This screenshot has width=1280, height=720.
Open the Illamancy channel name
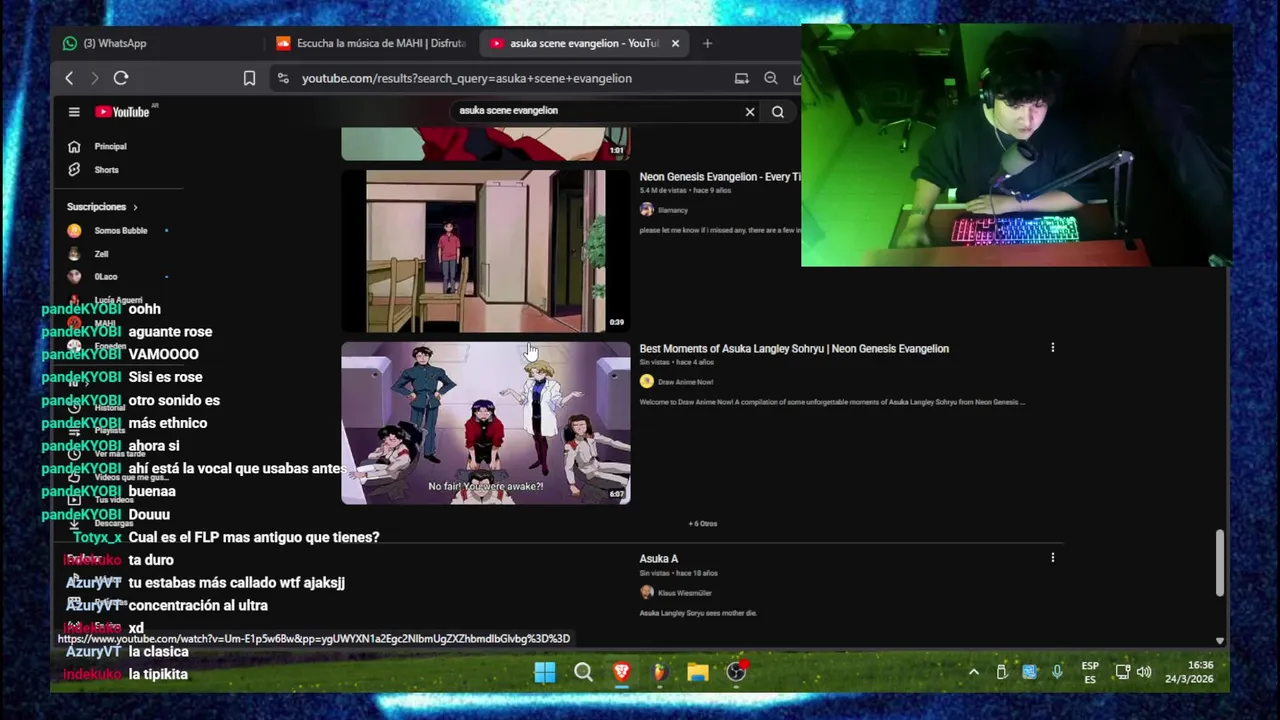pyautogui.click(x=673, y=210)
